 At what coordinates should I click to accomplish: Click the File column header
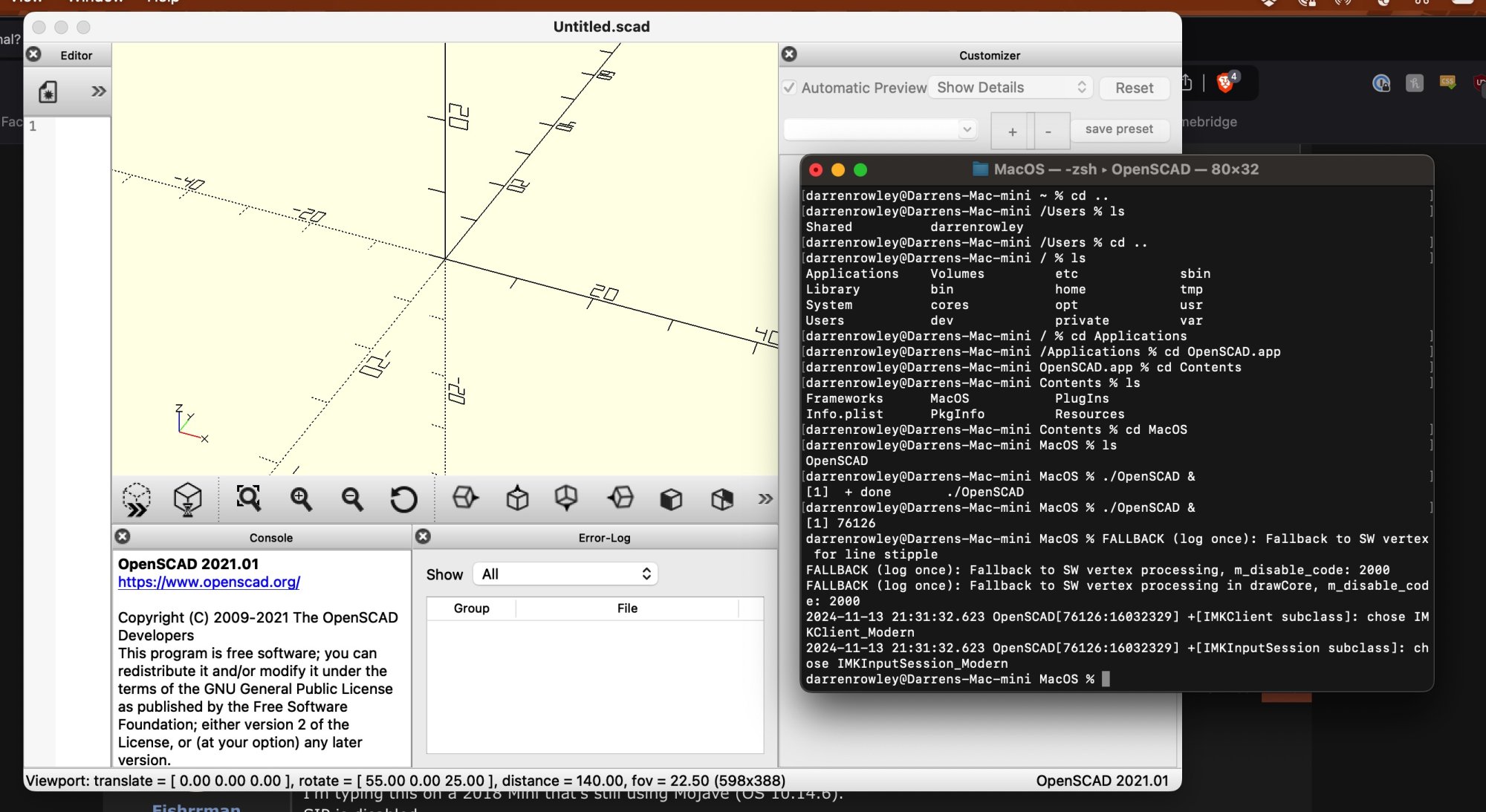point(627,608)
